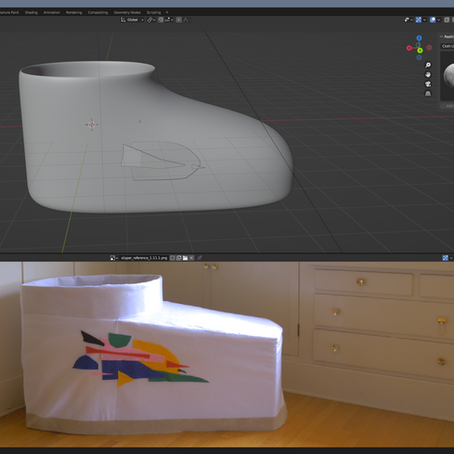Open the Rendering workspace tab

[x=74, y=12]
